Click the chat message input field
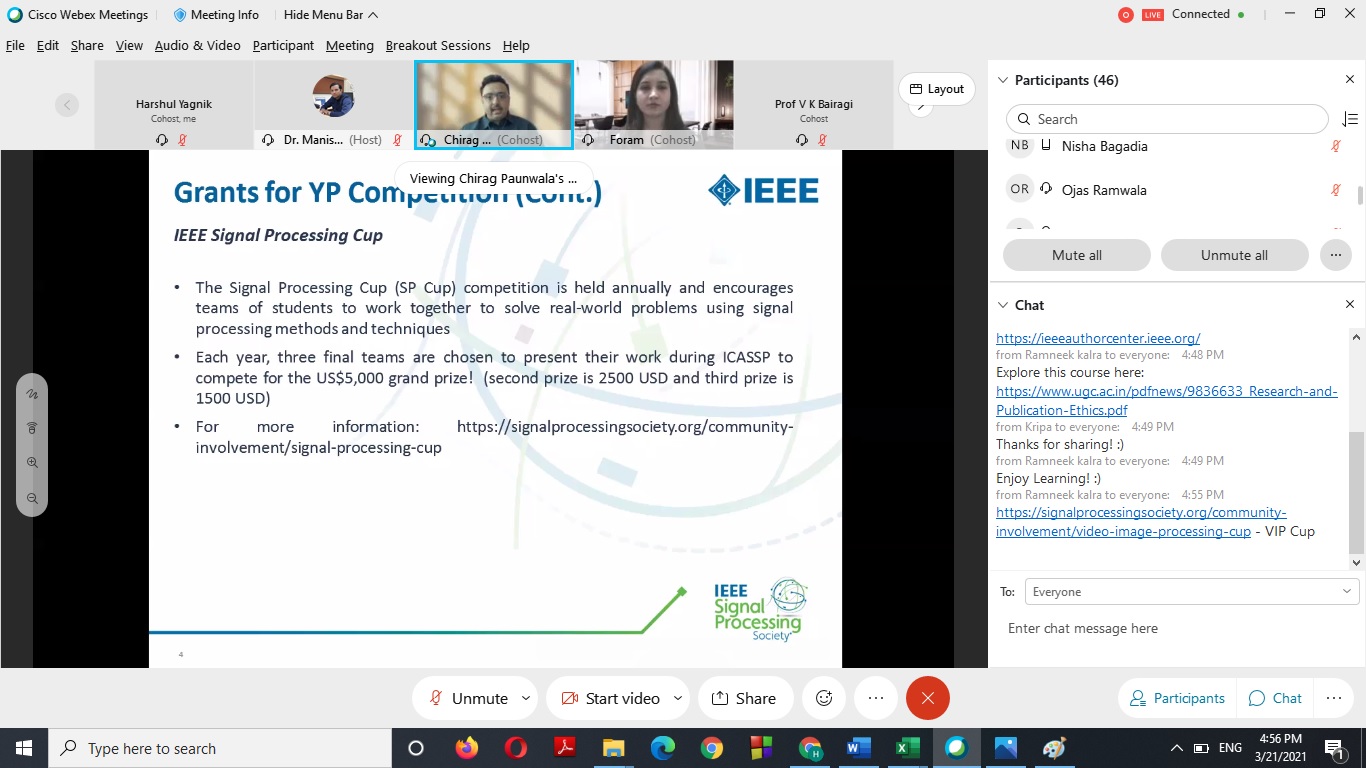The height and width of the screenshot is (768, 1366). (1175, 629)
